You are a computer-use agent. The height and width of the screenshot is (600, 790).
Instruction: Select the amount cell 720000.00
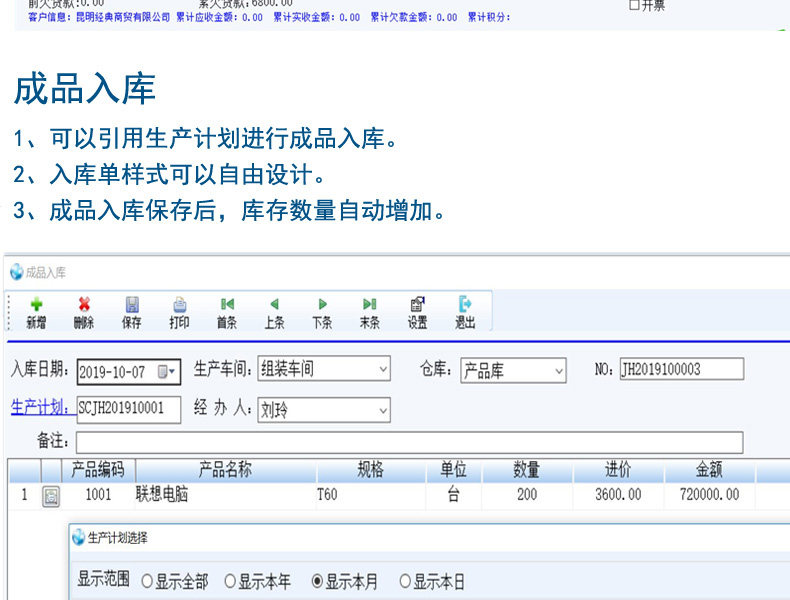[x=709, y=495]
